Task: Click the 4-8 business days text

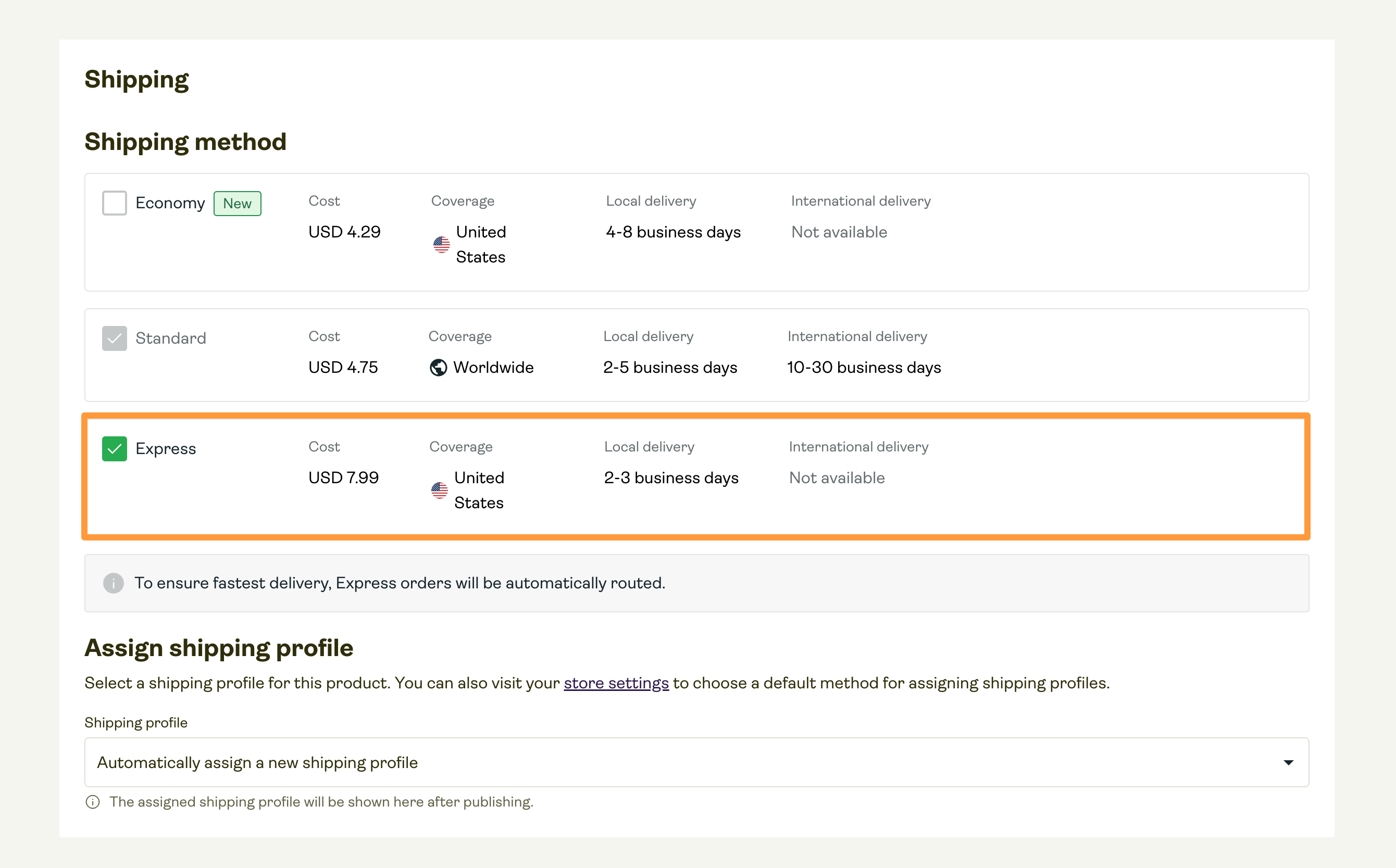Action: point(673,232)
